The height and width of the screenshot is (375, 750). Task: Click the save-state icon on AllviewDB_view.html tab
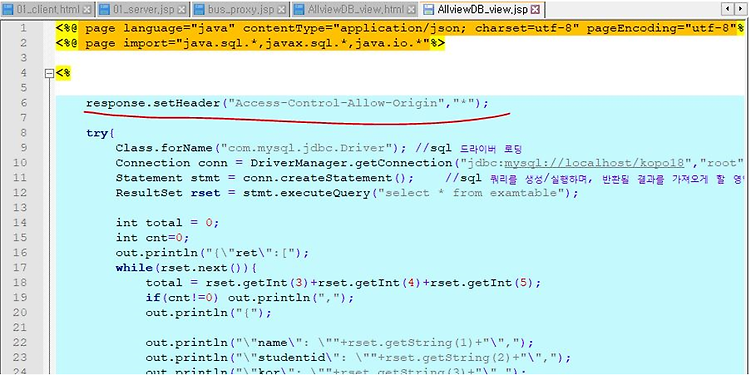tap(299, 9)
